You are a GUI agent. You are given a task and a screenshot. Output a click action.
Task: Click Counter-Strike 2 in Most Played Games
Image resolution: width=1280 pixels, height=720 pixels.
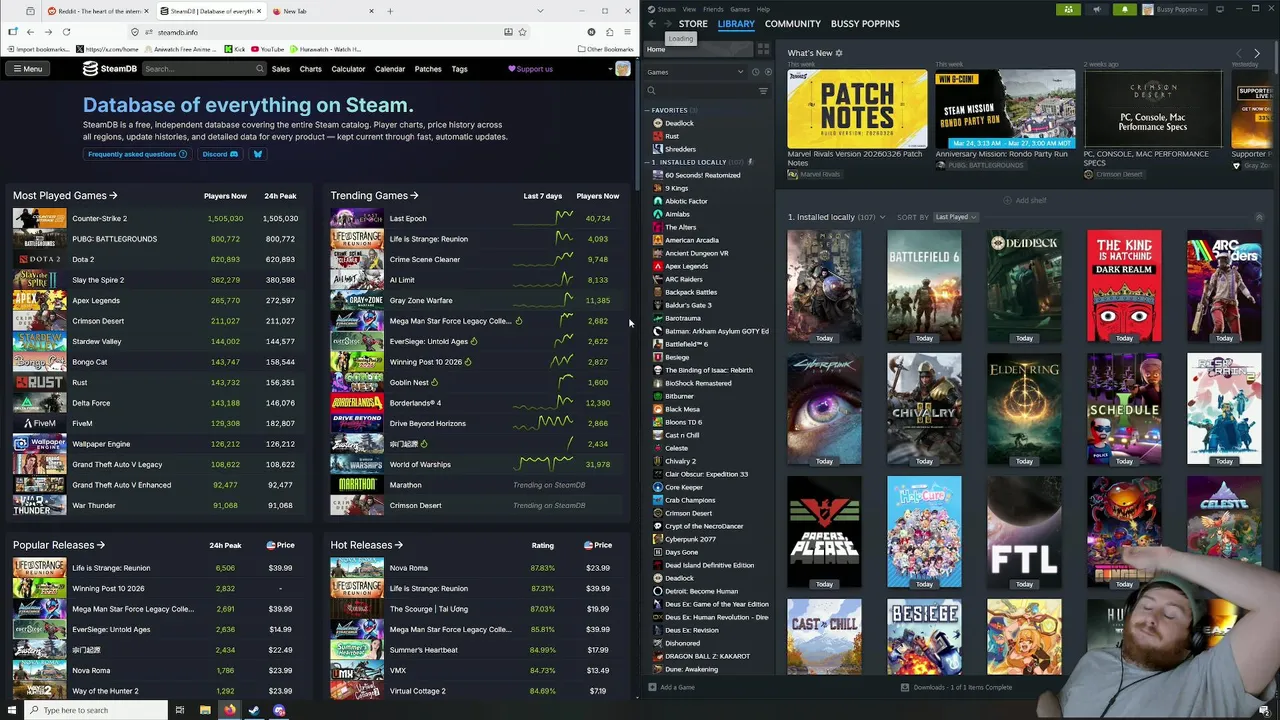99,218
